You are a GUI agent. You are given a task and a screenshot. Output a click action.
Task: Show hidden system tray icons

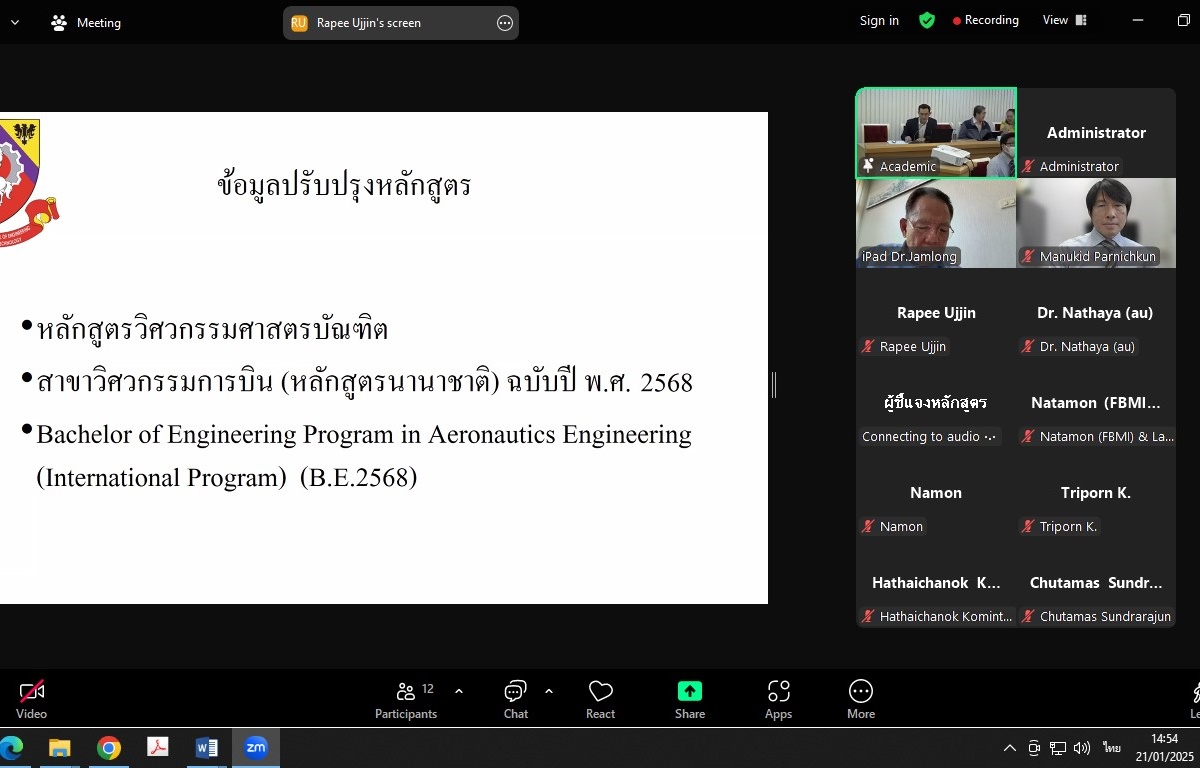coord(1009,748)
